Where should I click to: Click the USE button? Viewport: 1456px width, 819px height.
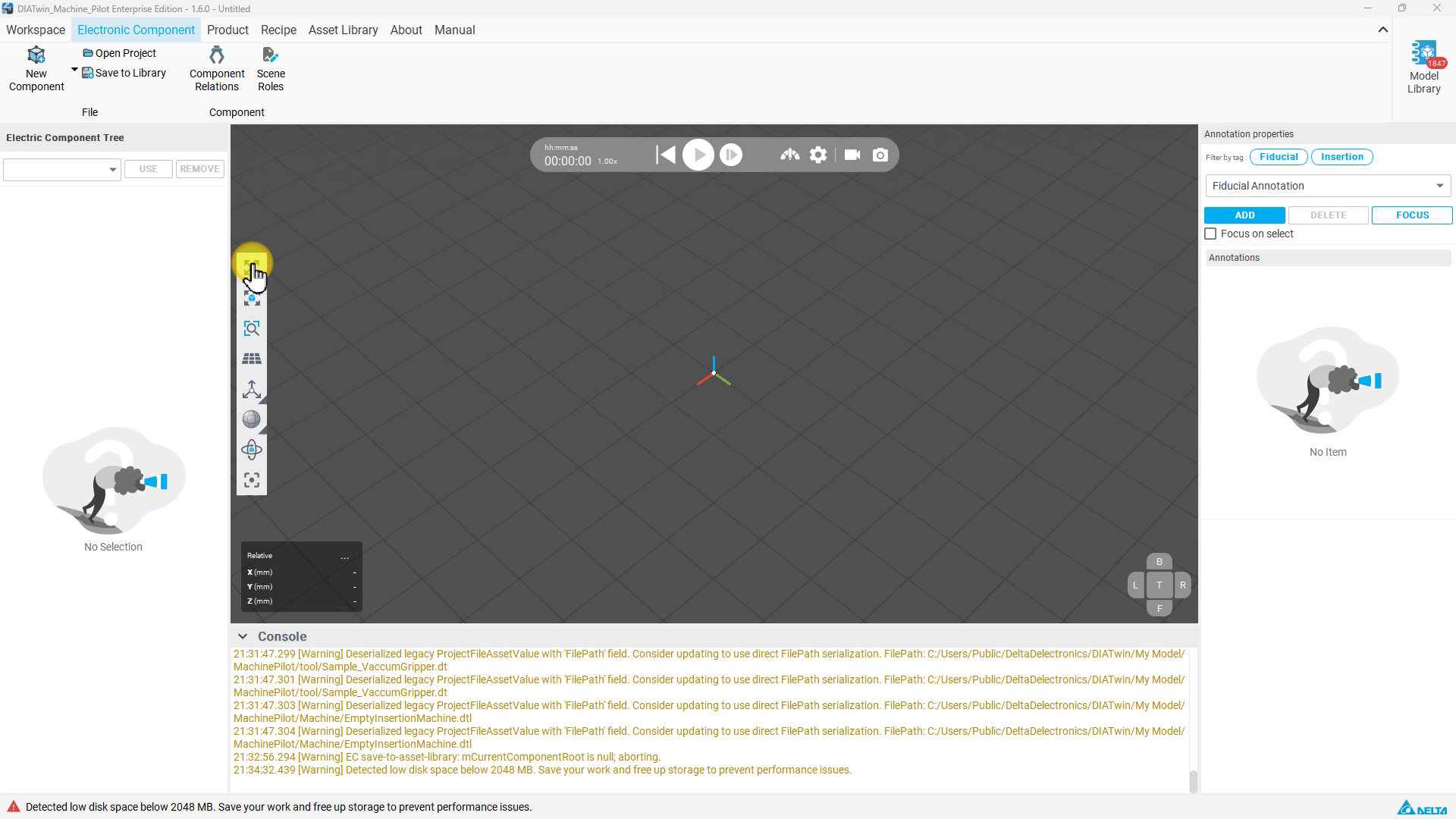click(148, 169)
